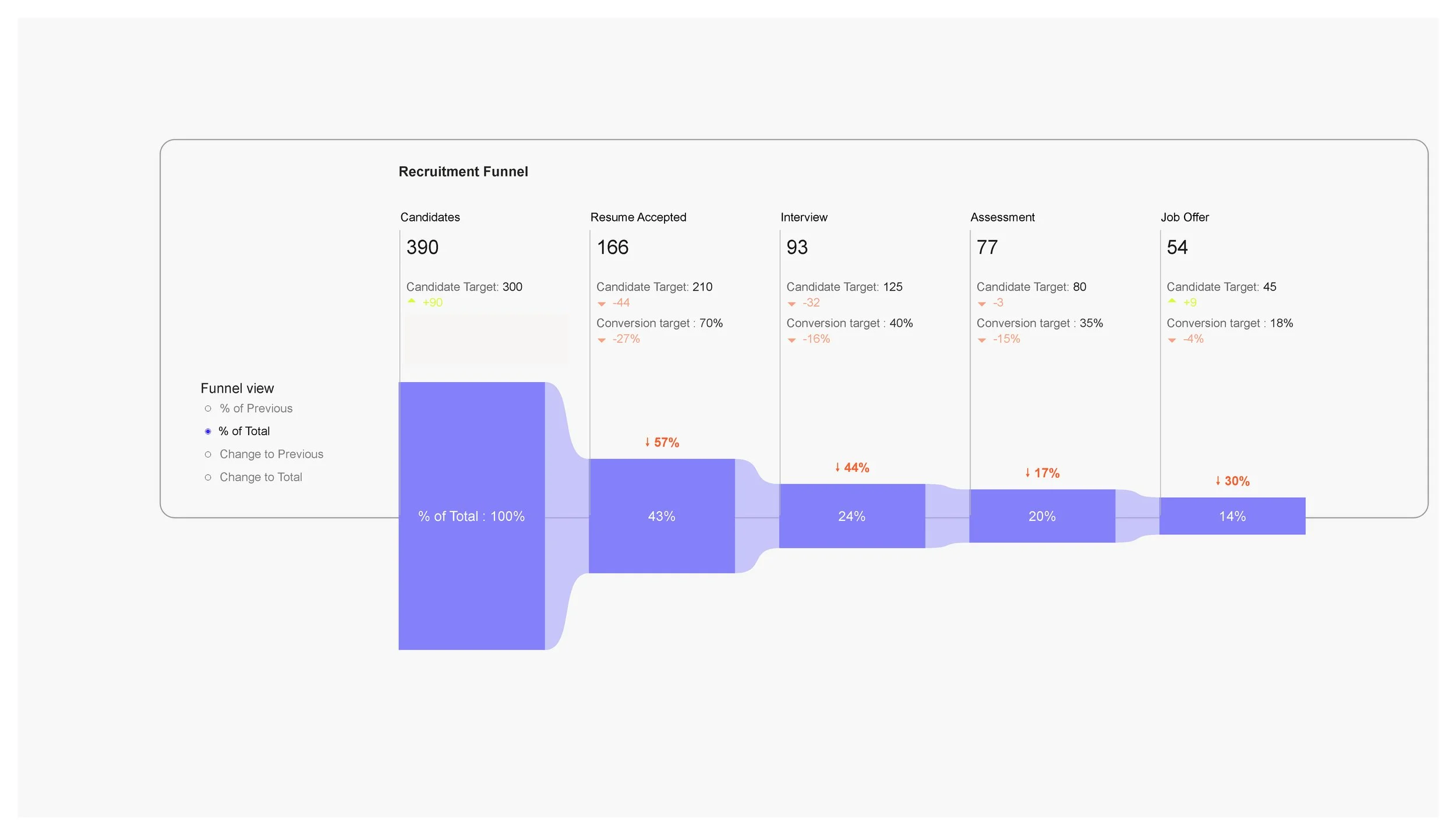
Task: Click the Recruitment Funnel title
Action: 463,171
